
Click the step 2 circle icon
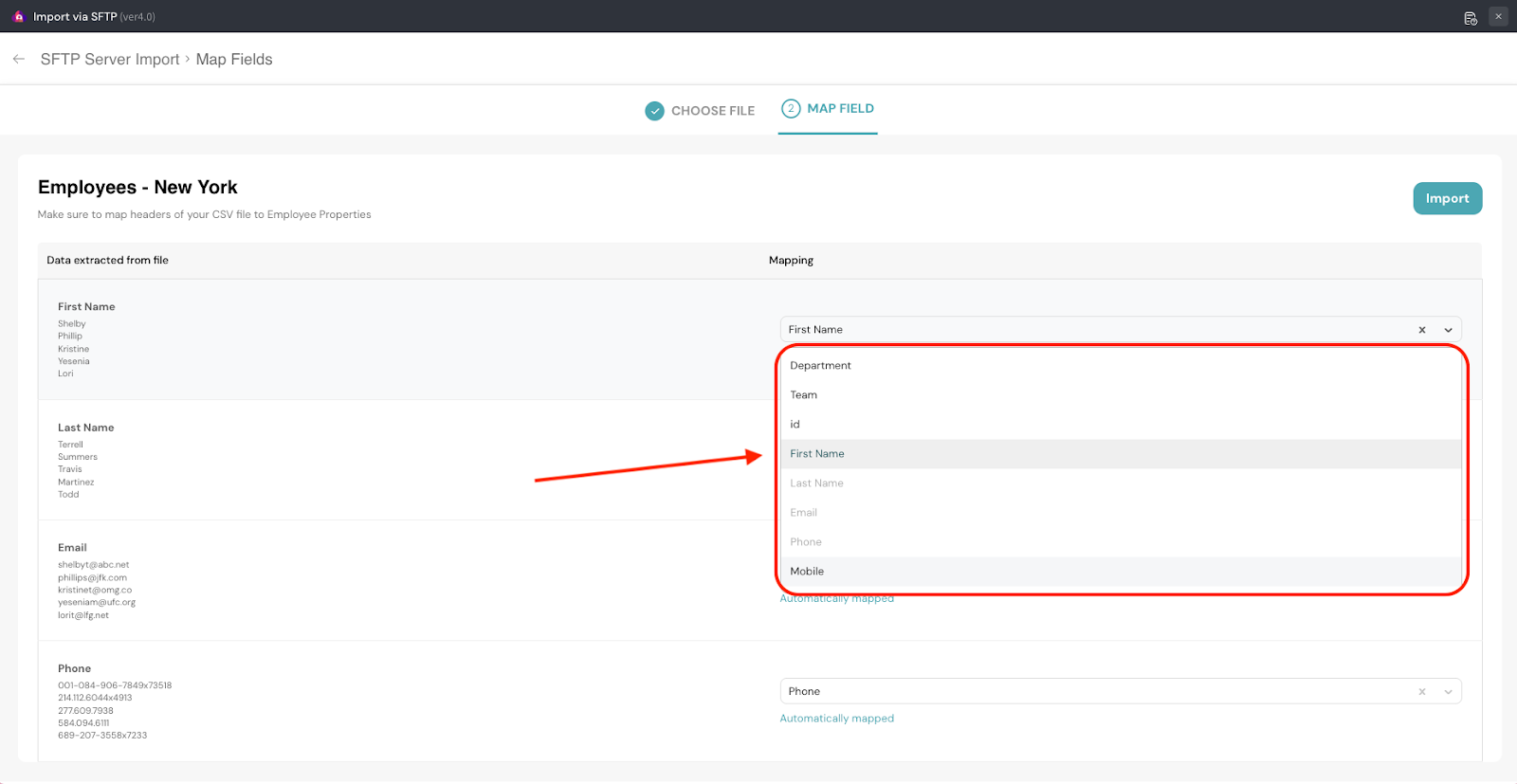point(791,109)
